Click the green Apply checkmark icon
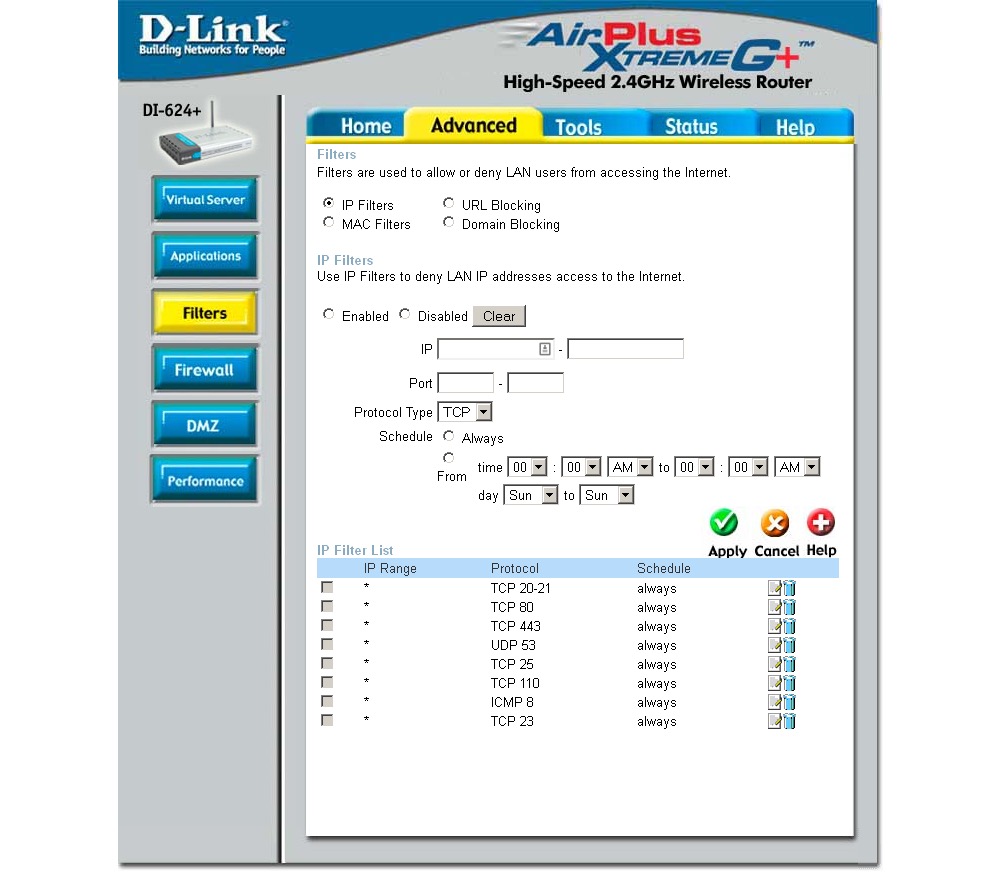Image resolution: width=1008 pixels, height=879 pixels. tap(724, 523)
